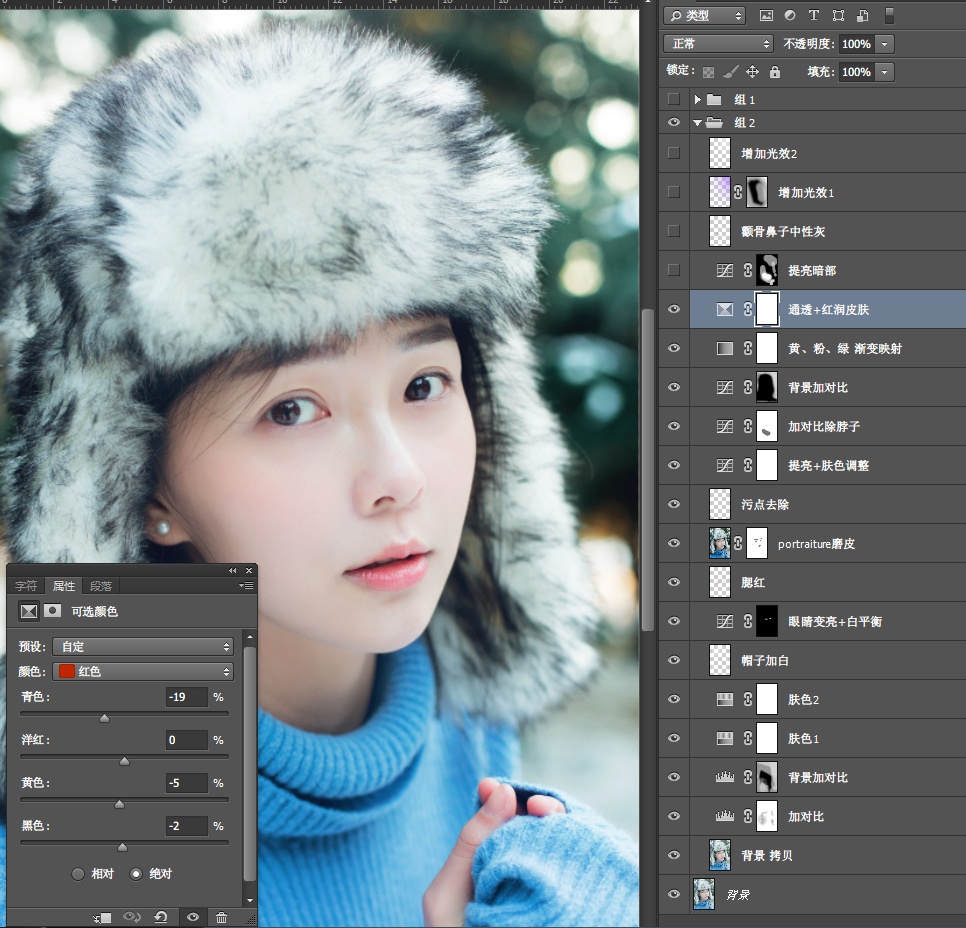Switch to the 属性 tab
The width and height of the screenshot is (966, 928).
tap(63, 585)
